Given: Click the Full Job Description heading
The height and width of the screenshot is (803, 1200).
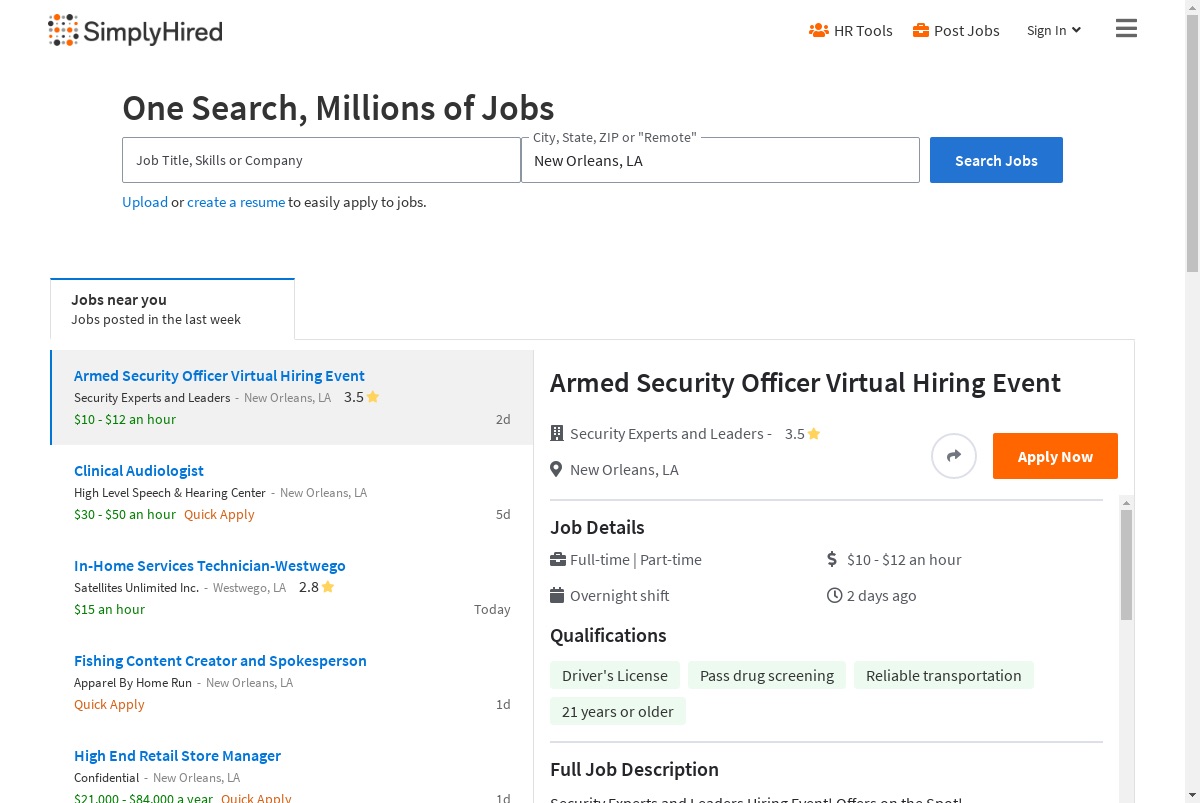Looking at the screenshot, I should click(634, 769).
